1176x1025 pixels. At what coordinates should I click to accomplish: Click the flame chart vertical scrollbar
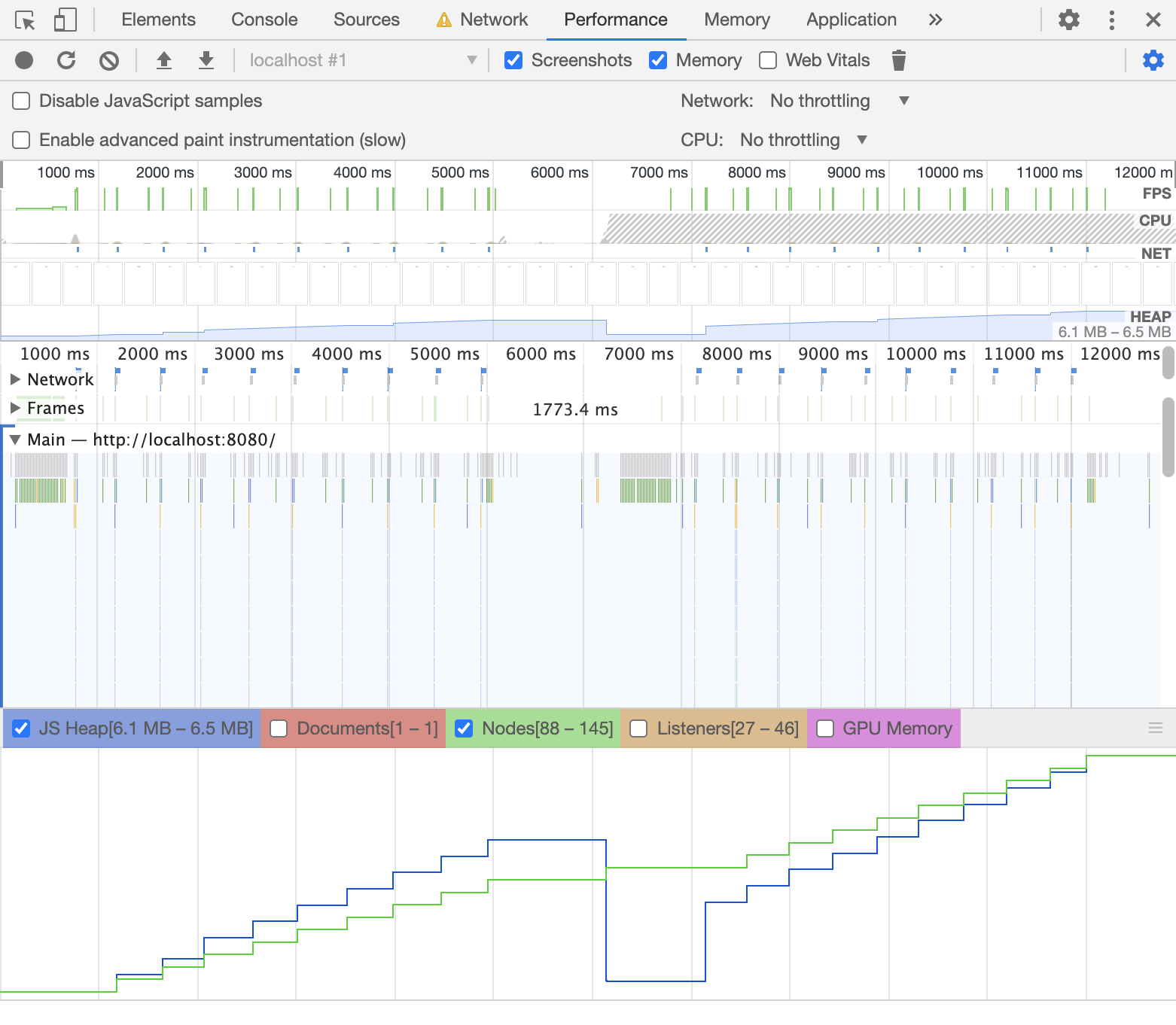pyautogui.click(x=1168, y=437)
